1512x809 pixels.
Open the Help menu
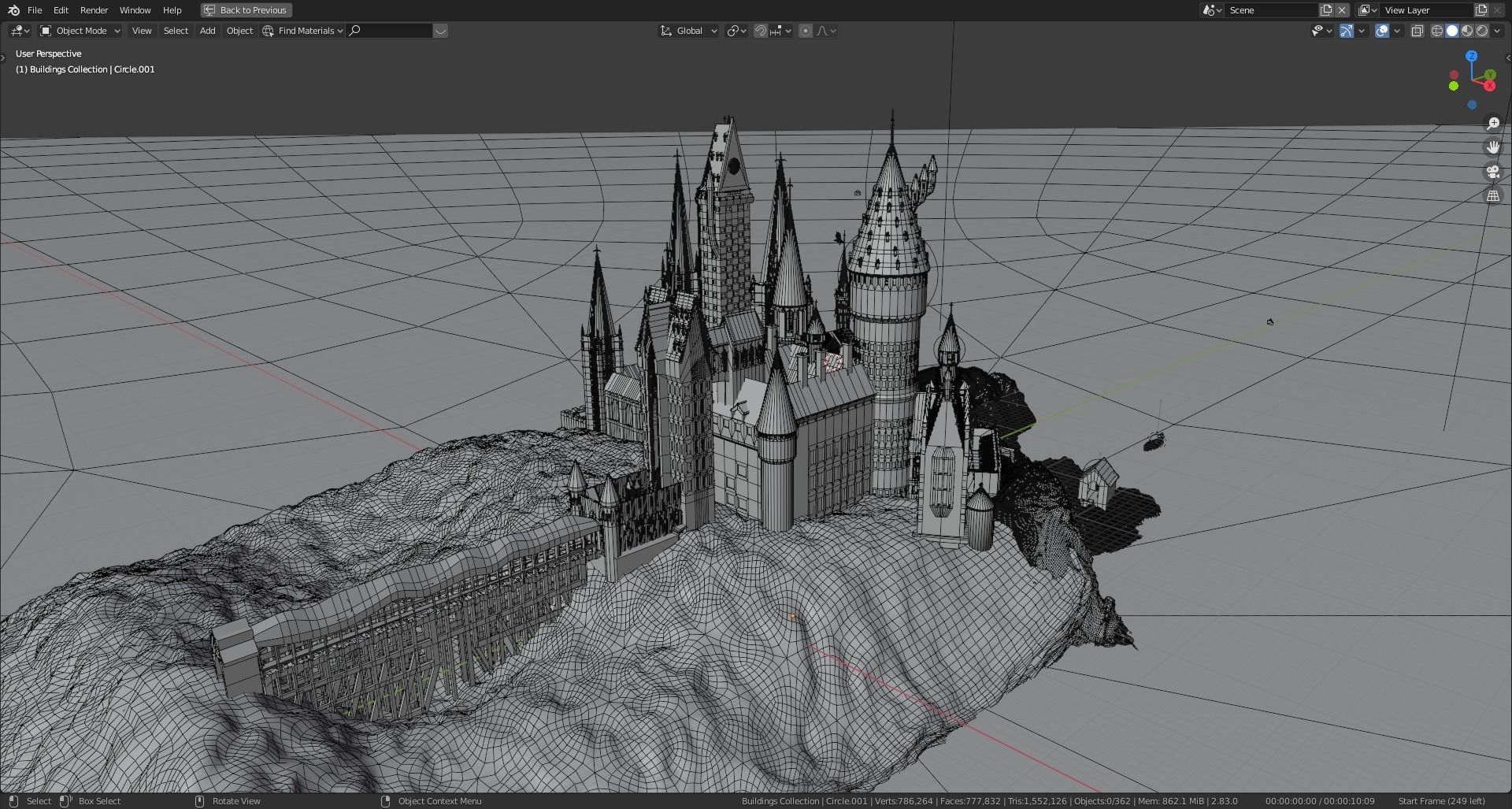click(x=172, y=10)
